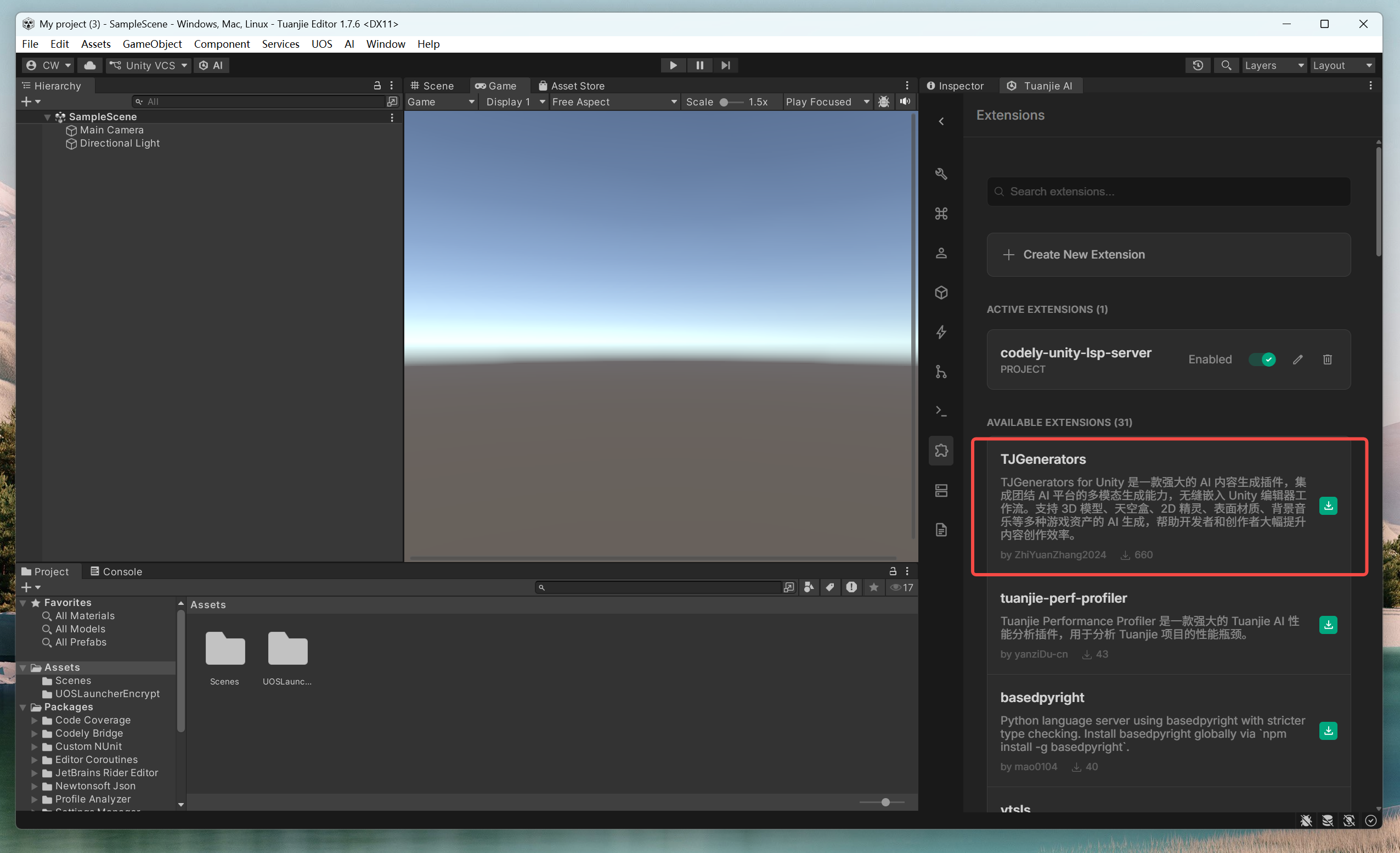Go back using the left chevron in Extensions
1400x853 pixels.
[x=941, y=121]
